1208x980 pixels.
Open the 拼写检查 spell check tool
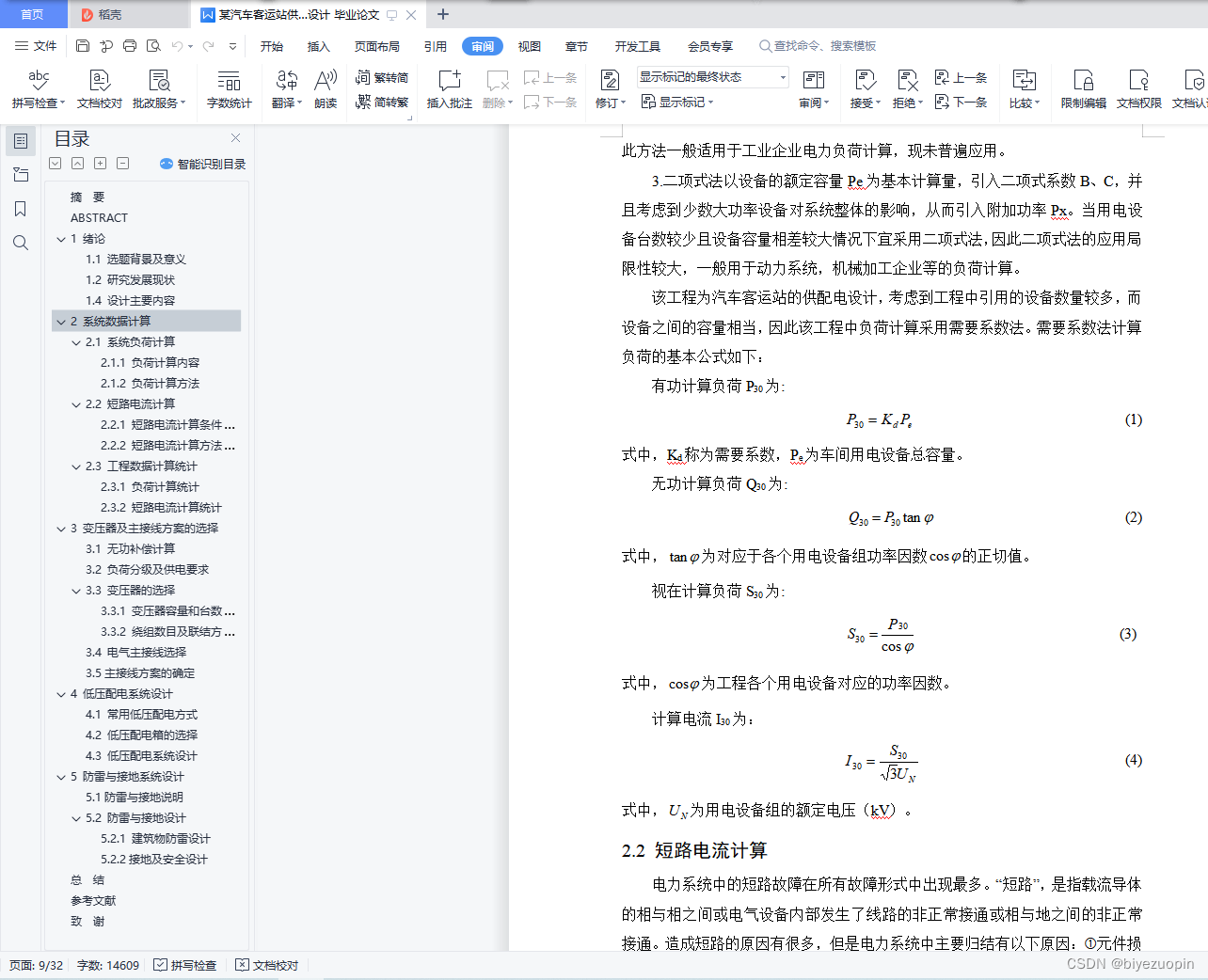[39, 89]
